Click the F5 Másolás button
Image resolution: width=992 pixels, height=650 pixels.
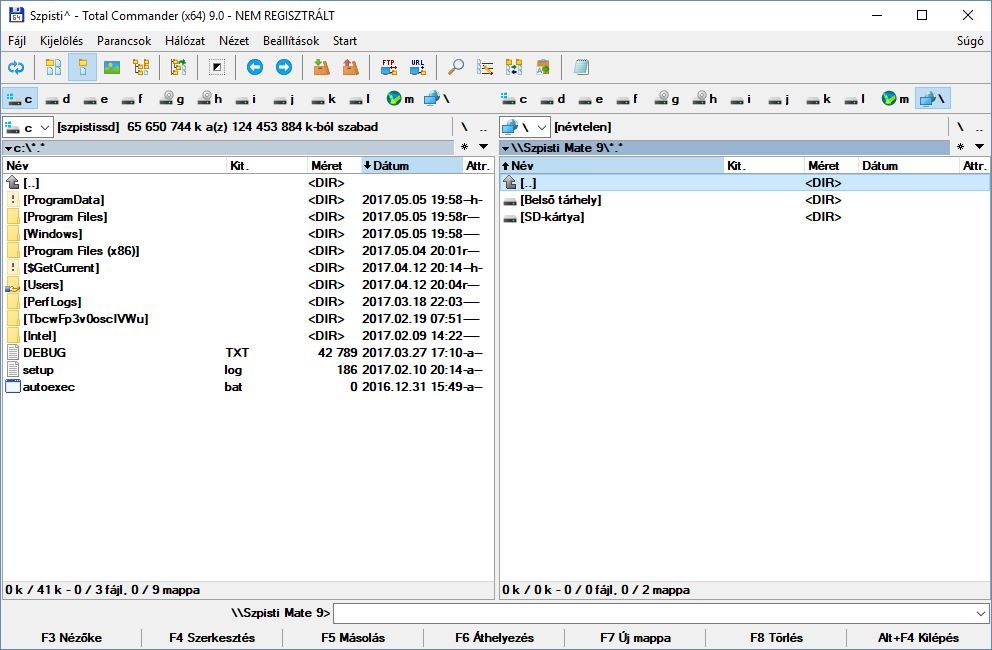tap(353, 638)
